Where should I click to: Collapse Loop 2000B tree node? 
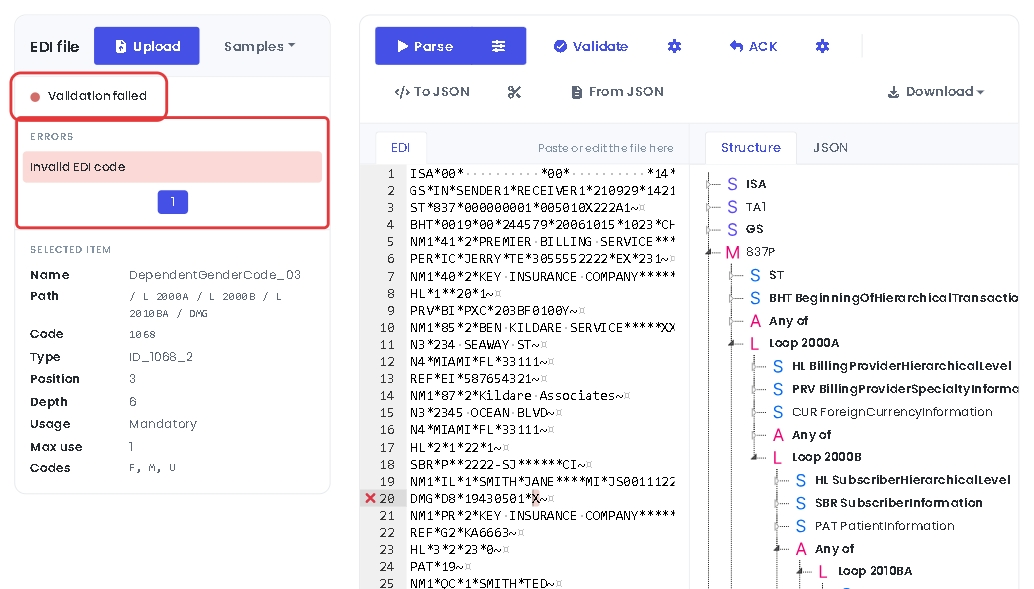tap(755, 457)
